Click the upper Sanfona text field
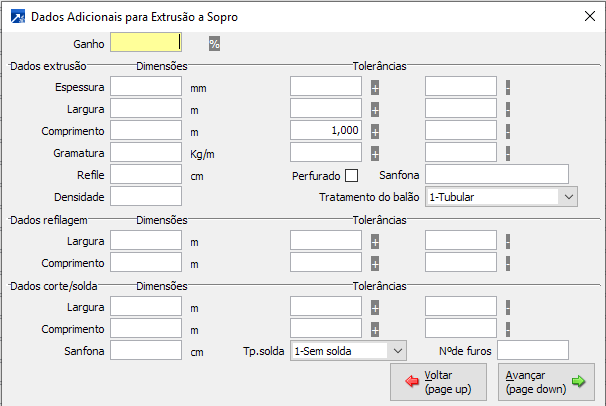Image resolution: width=606 pixels, height=406 pixels. [x=496, y=175]
